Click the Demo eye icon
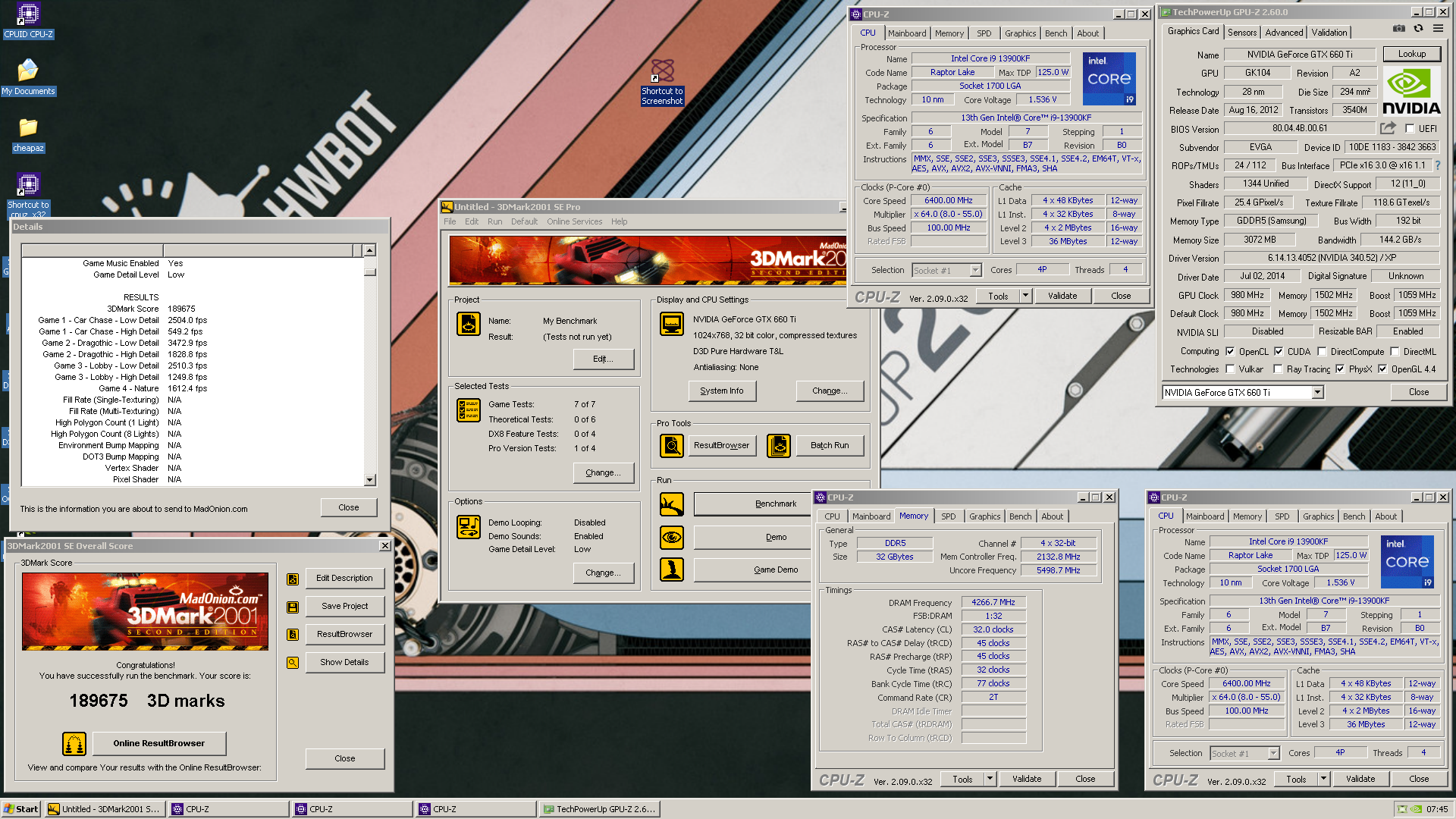Image resolution: width=1456 pixels, height=819 pixels. [x=672, y=537]
